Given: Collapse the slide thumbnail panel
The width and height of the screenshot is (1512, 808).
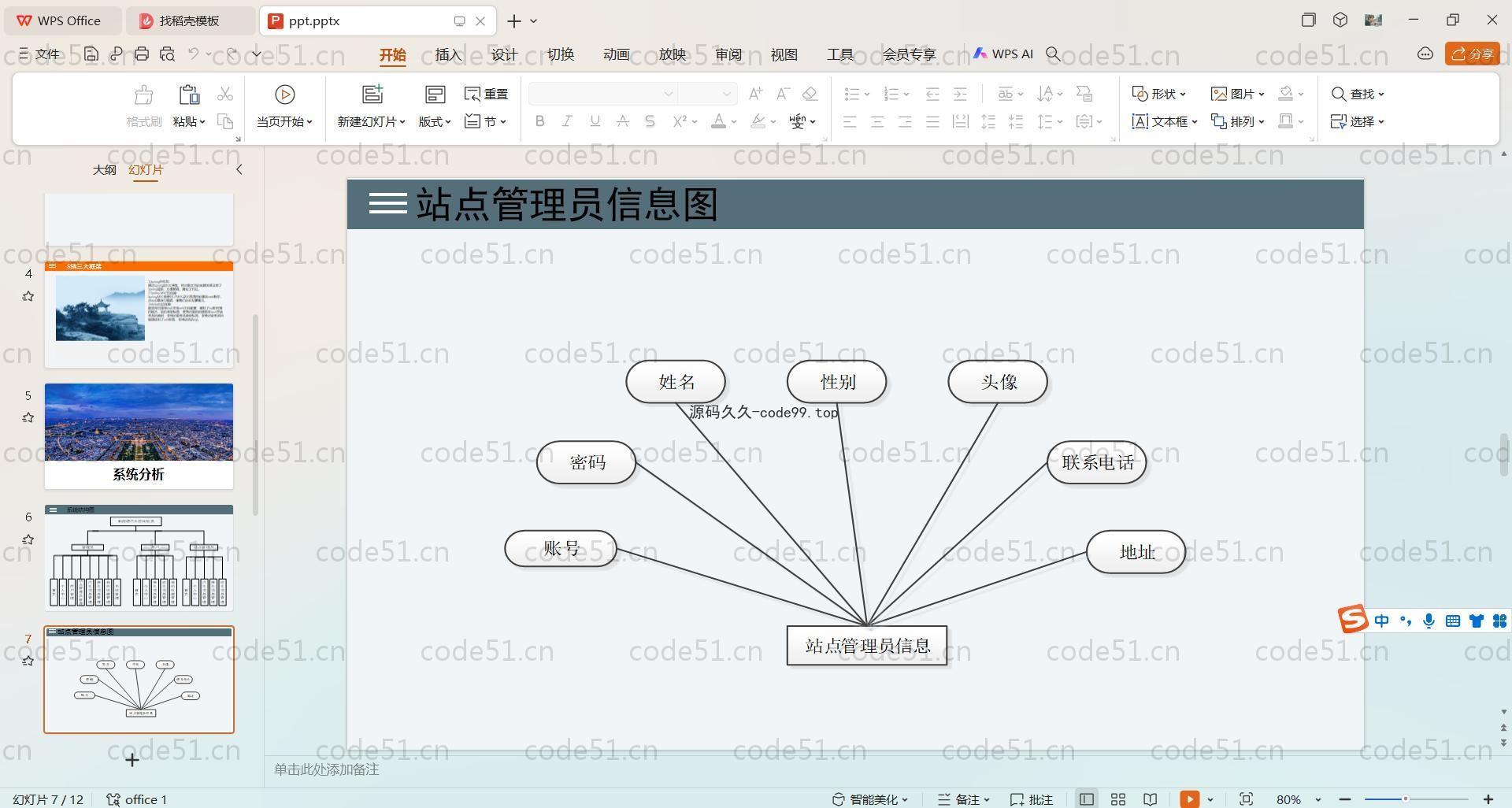Looking at the screenshot, I should coord(239,169).
